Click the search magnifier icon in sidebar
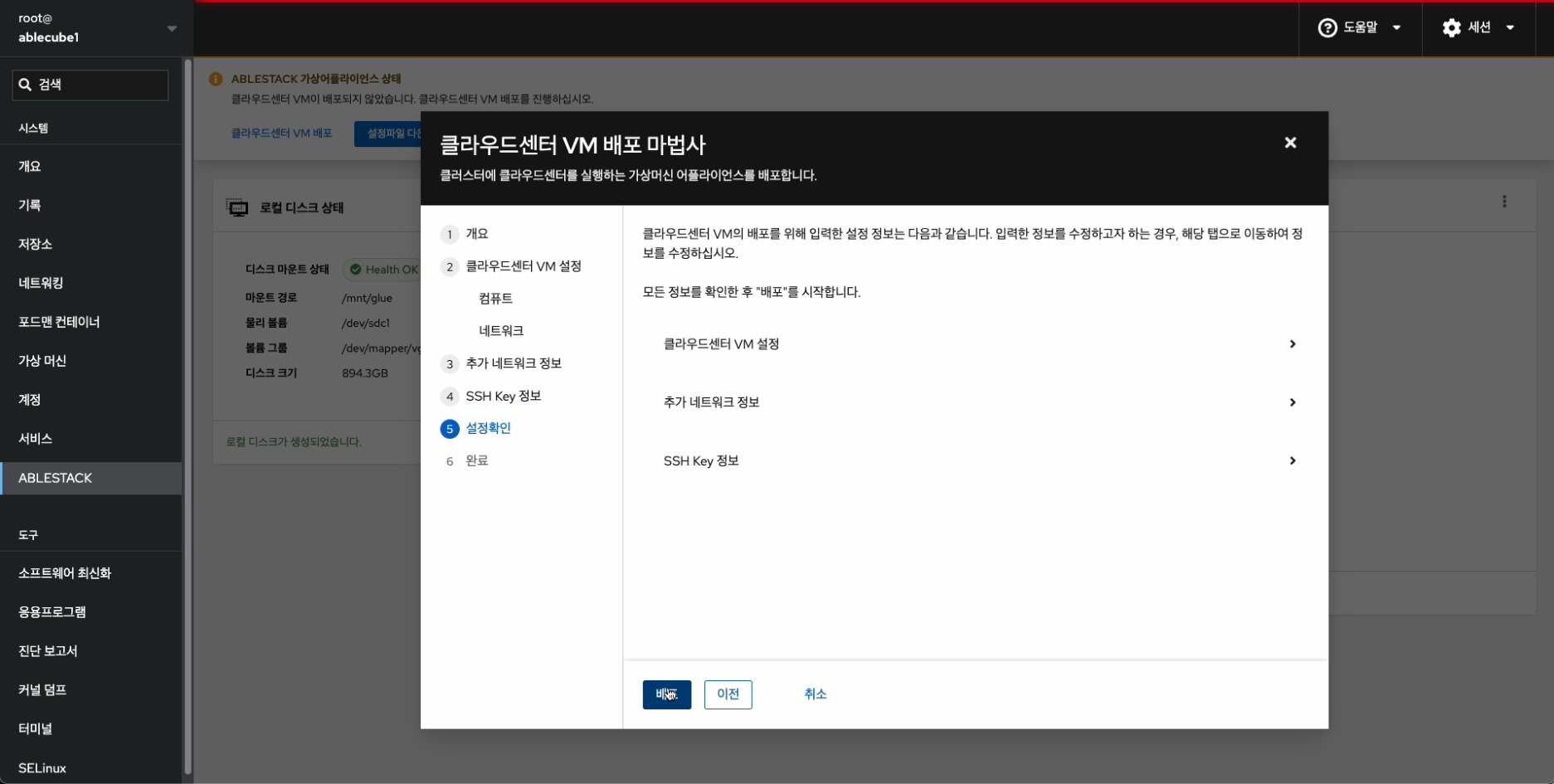The image size is (1554, 784). [x=26, y=85]
